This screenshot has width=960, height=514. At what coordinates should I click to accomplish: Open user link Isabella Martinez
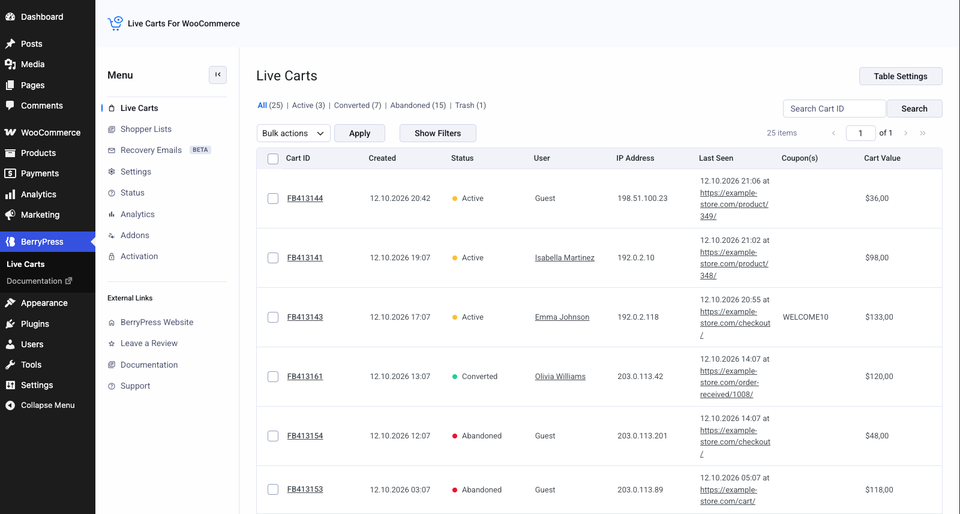[x=564, y=258]
